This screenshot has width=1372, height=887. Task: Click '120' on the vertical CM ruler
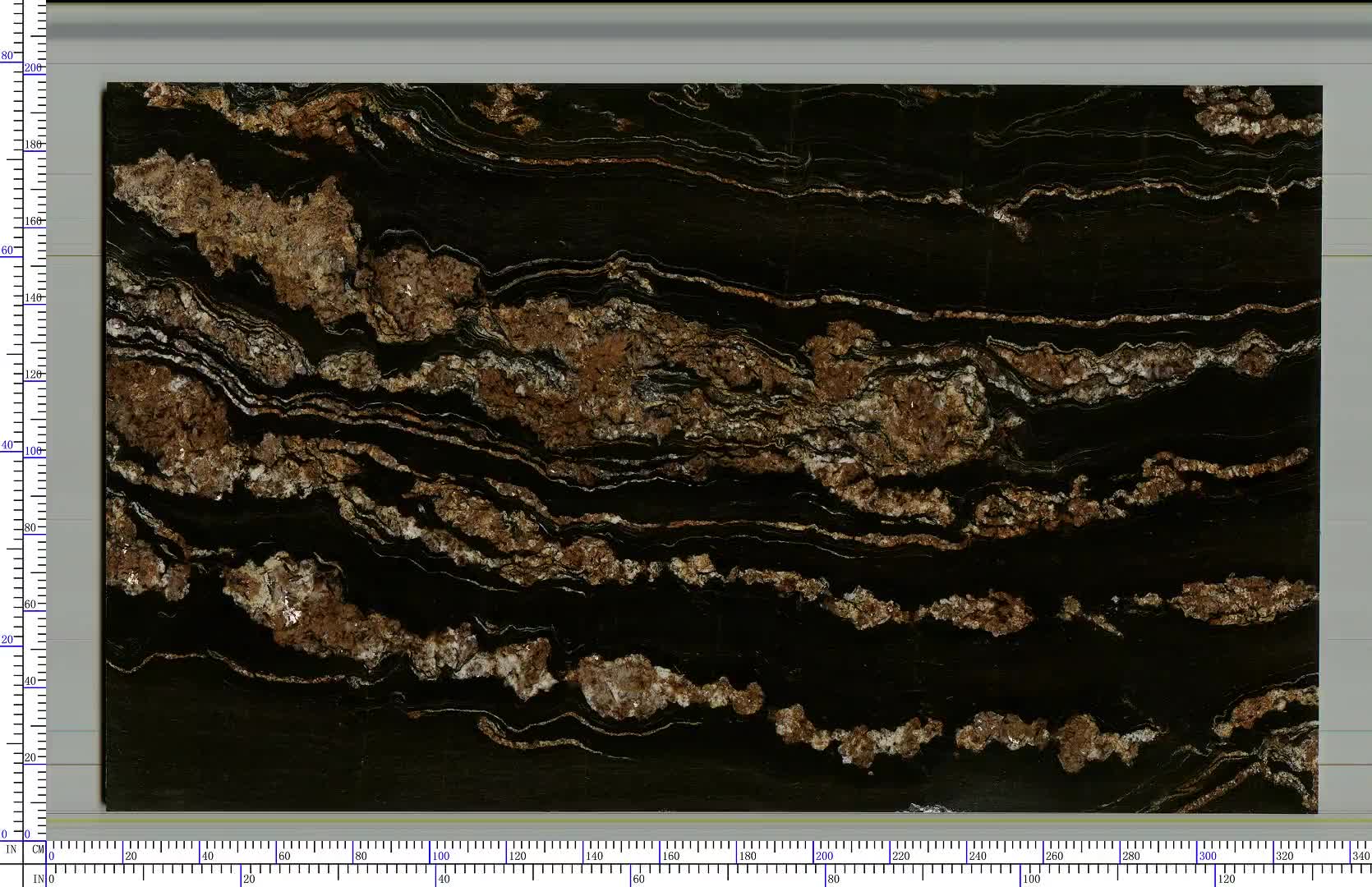(x=33, y=375)
